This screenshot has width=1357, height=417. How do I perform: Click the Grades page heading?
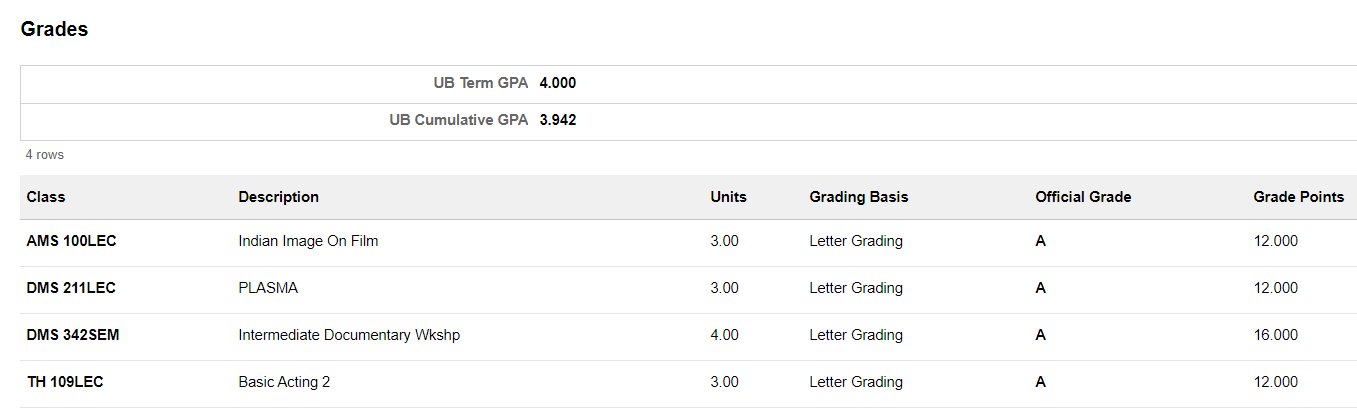[x=54, y=29]
